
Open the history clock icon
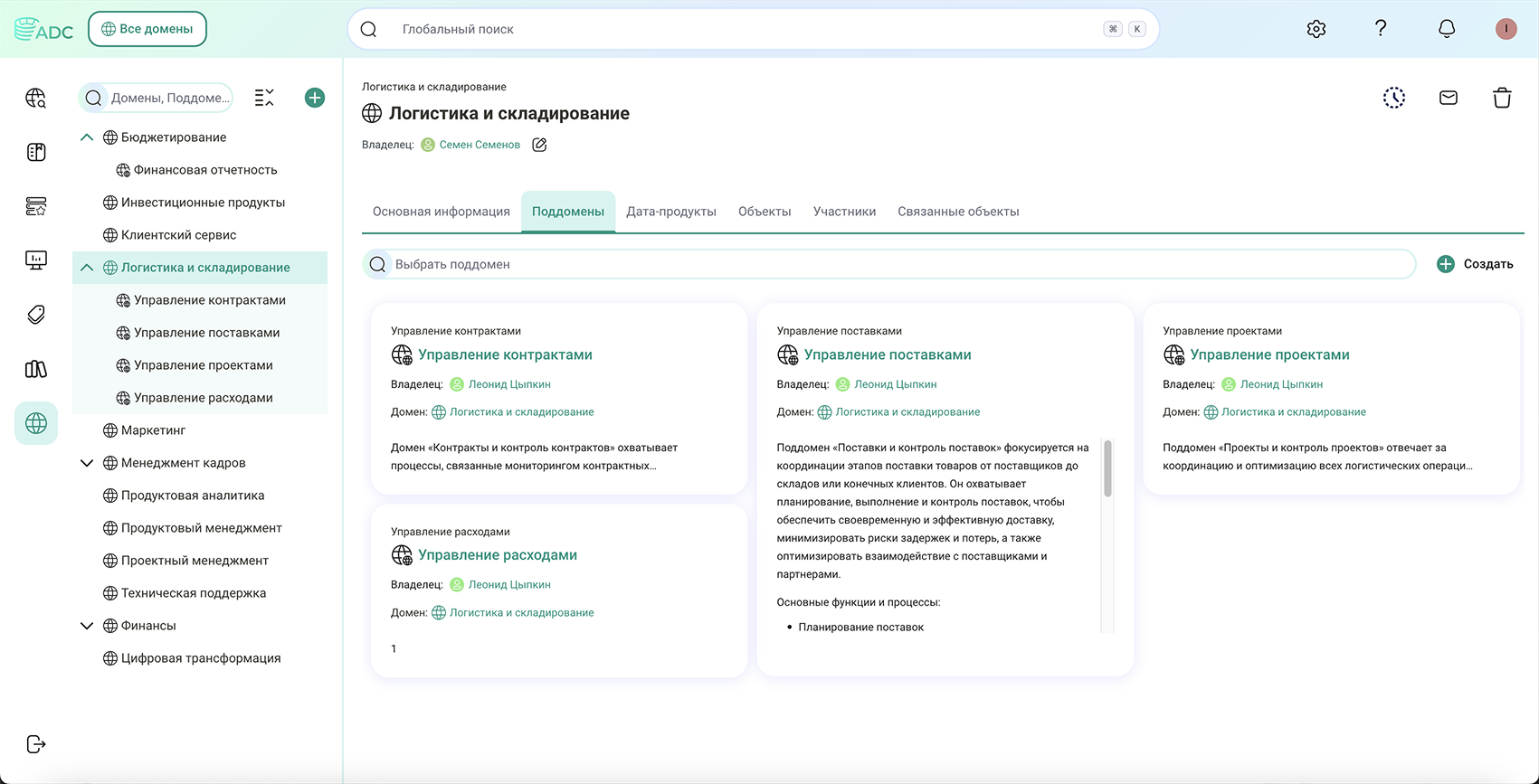click(1393, 98)
